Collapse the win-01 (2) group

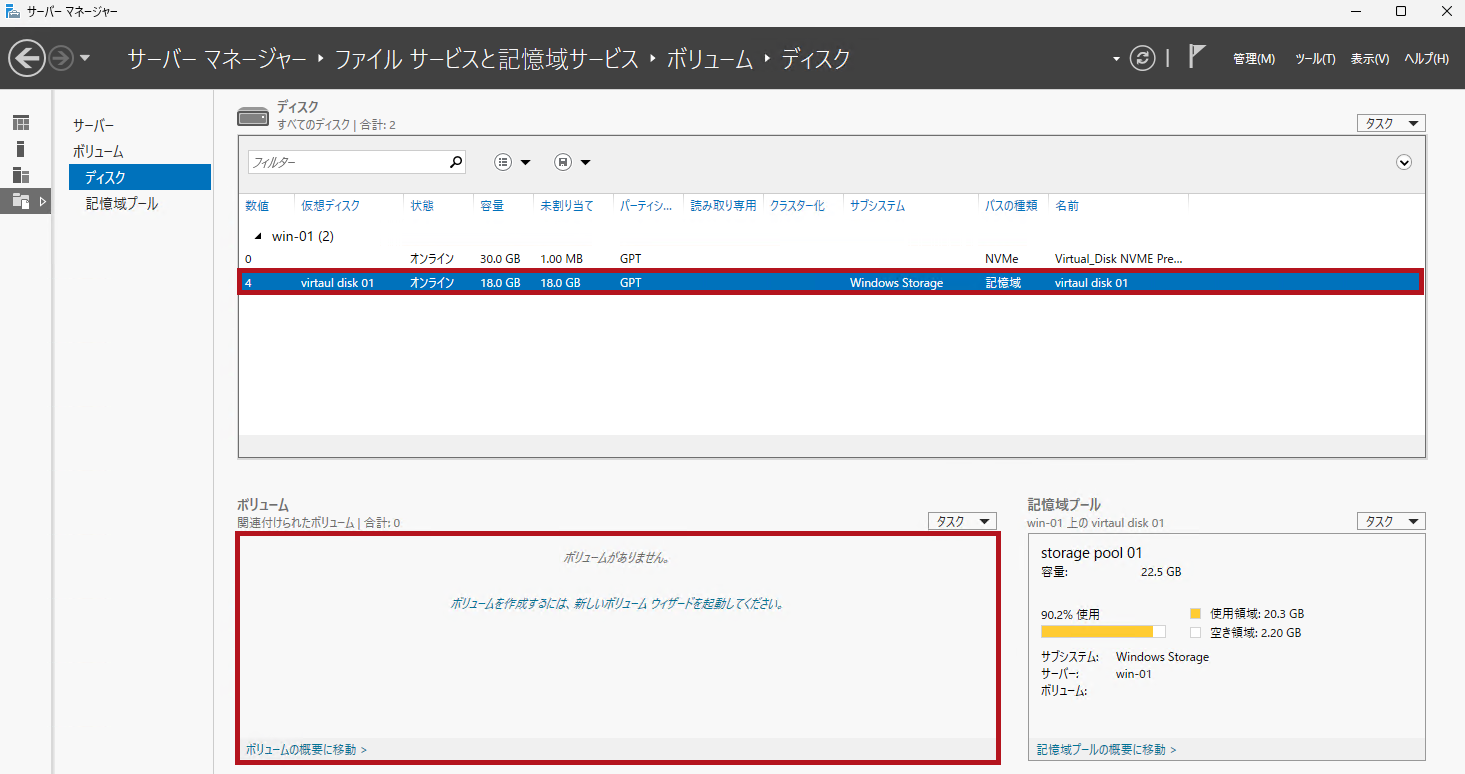pyautogui.click(x=258, y=237)
